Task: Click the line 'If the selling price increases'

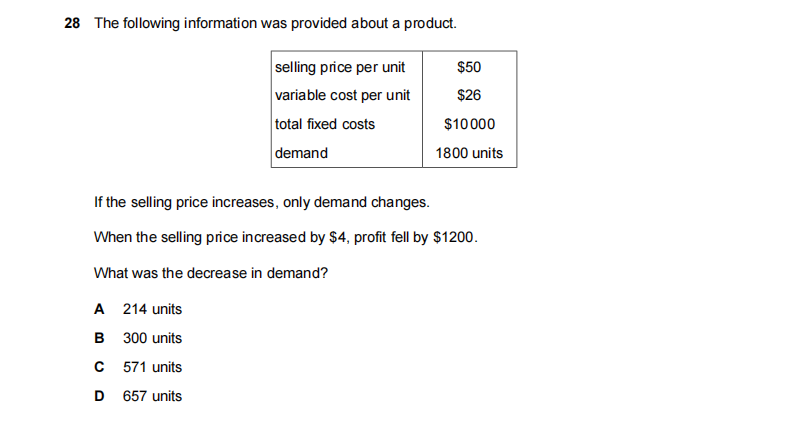Action: tap(261, 202)
